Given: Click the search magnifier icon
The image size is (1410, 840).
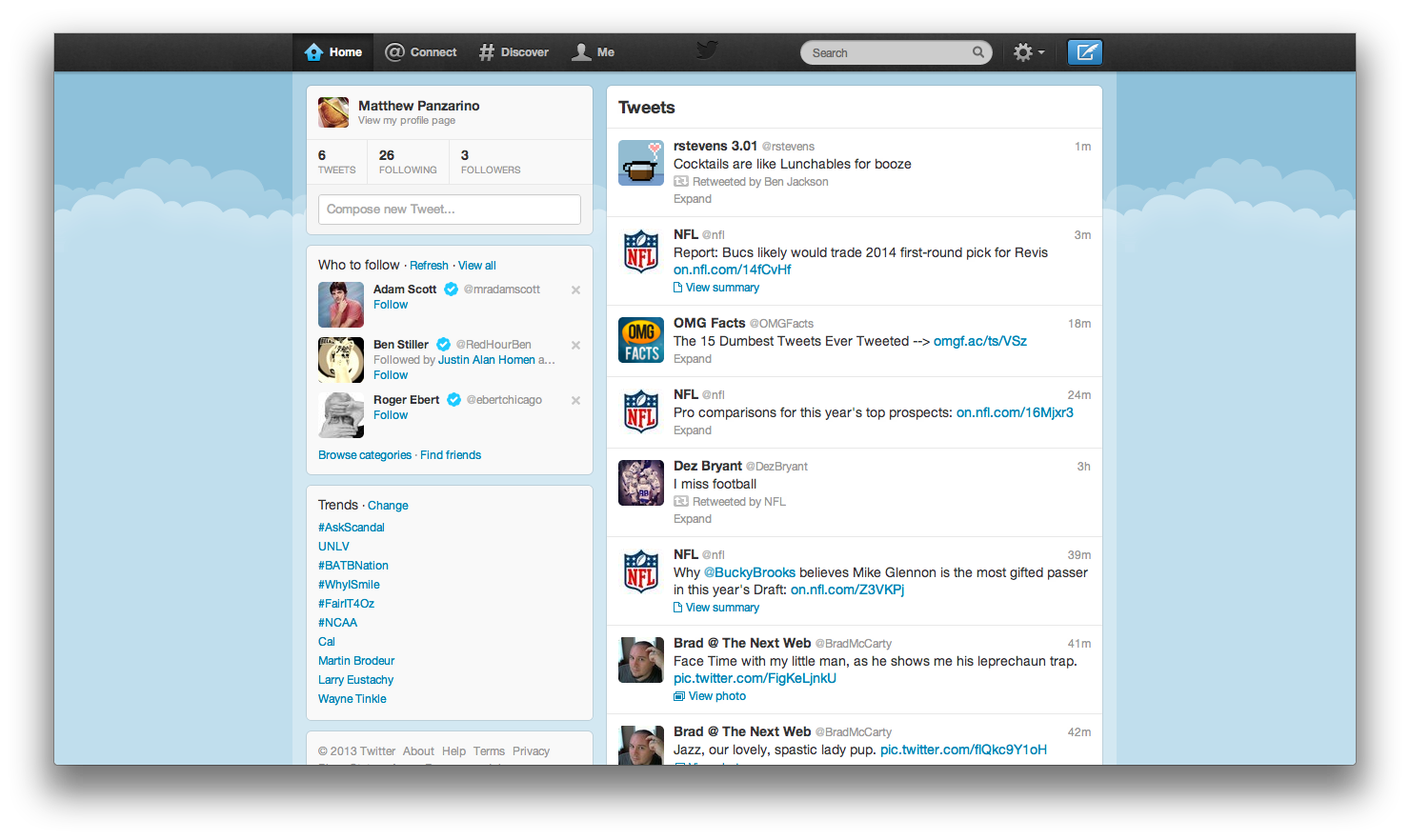Looking at the screenshot, I should 977,52.
